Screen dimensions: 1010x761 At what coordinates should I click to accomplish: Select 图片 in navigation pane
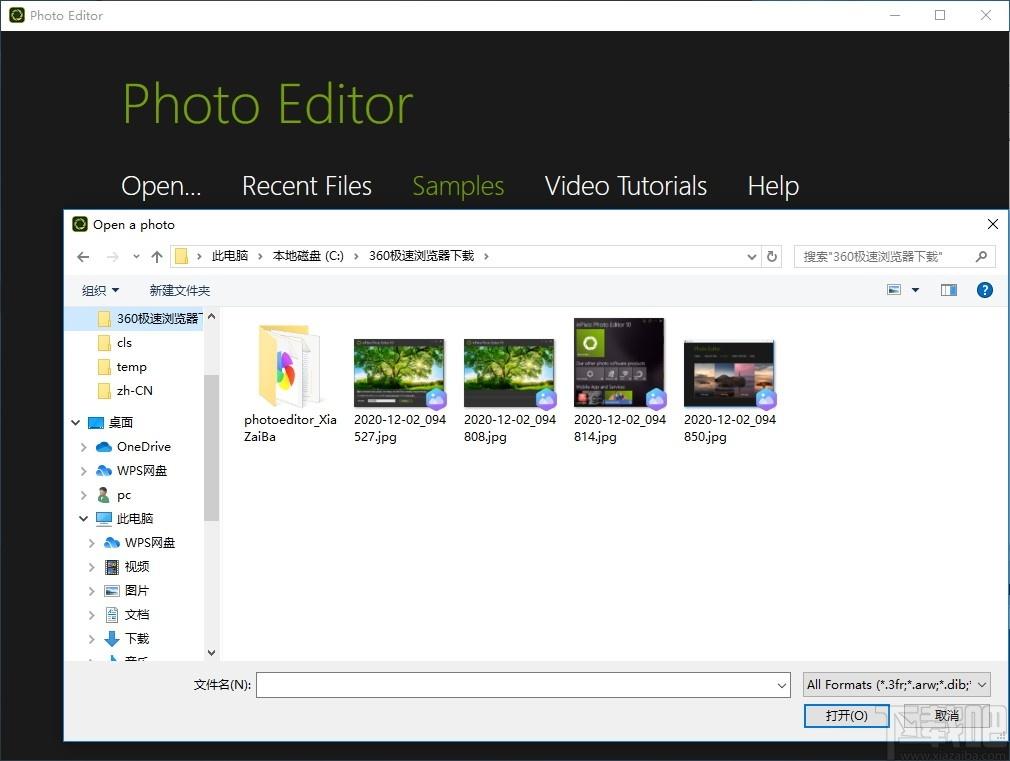pos(127,590)
